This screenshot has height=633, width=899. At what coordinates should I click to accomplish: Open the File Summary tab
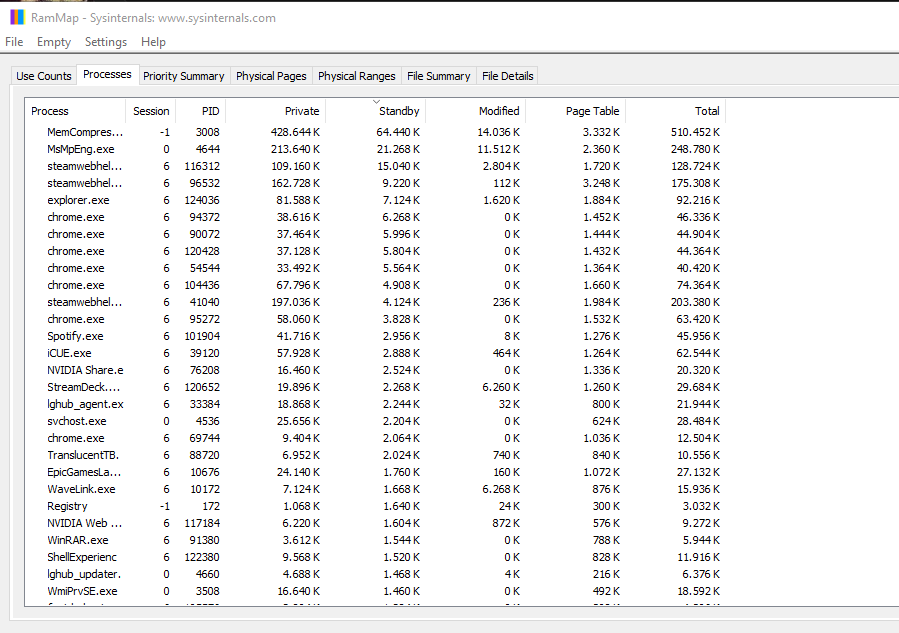pyautogui.click(x=439, y=76)
